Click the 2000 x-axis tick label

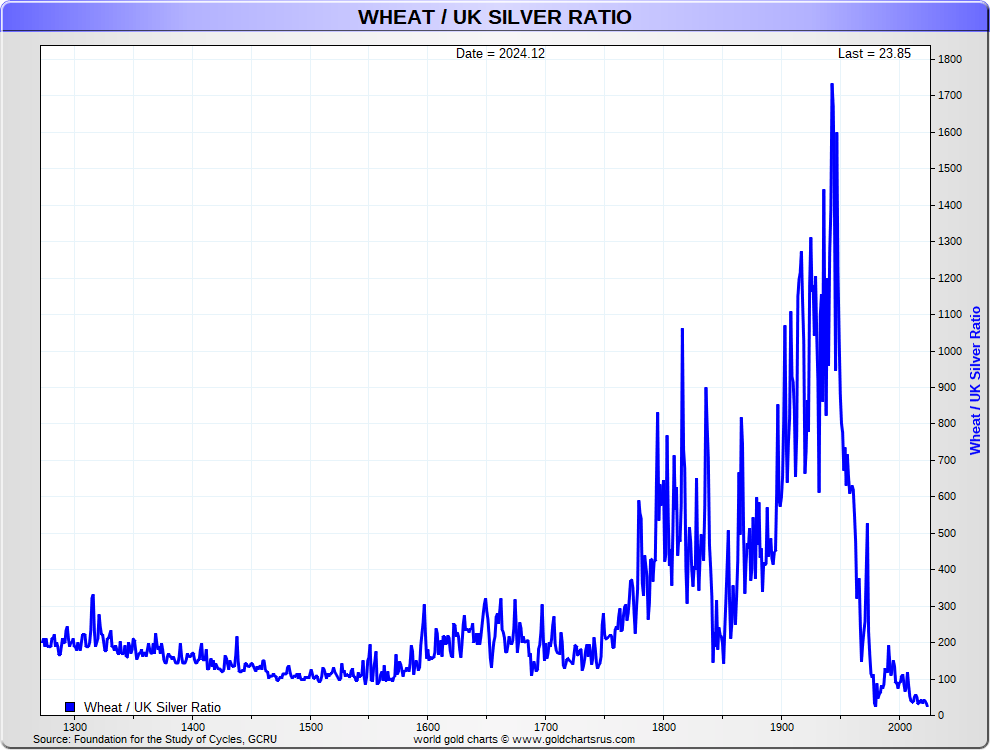(899, 727)
